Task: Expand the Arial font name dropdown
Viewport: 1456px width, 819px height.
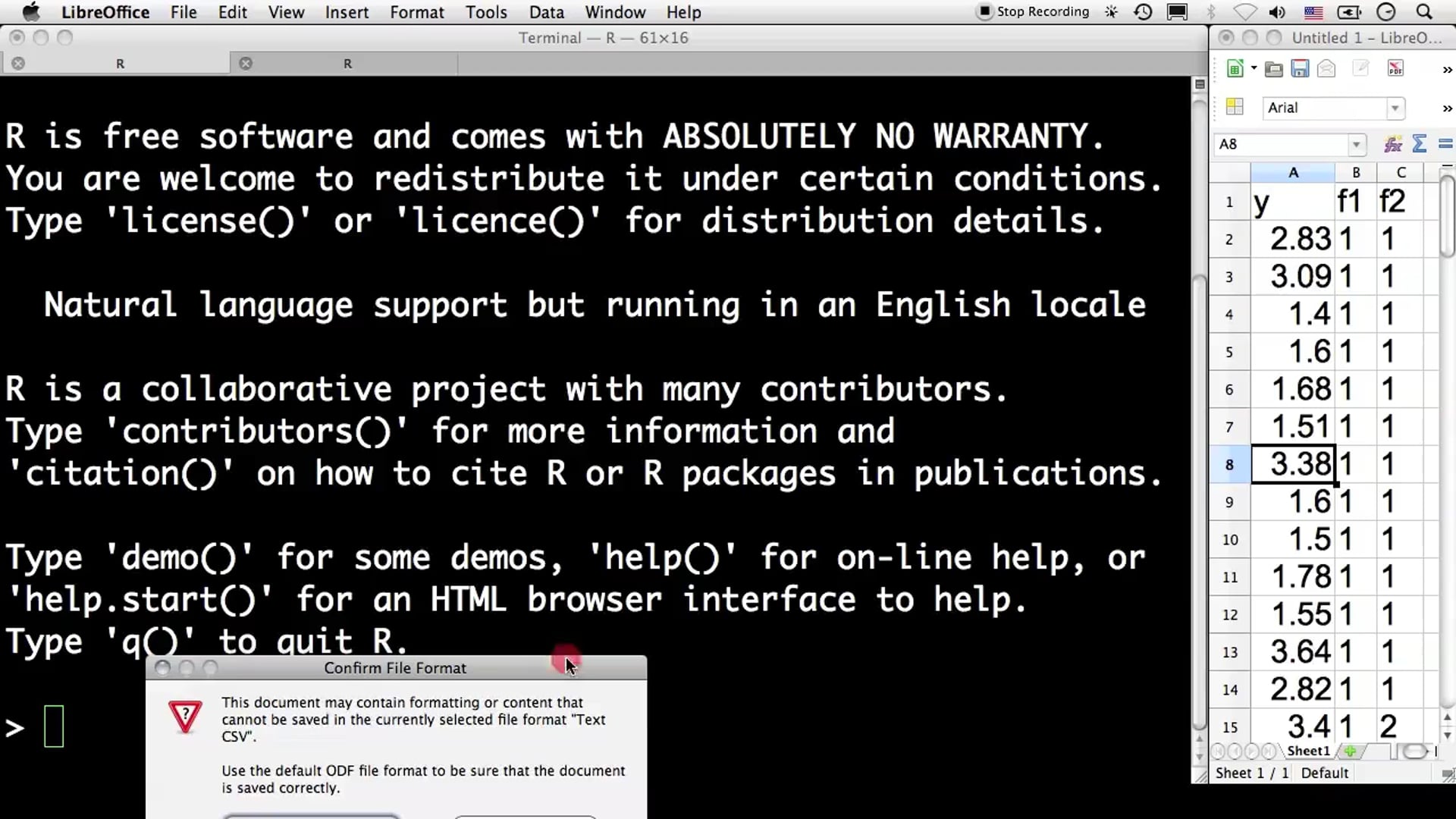Action: (x=1395, y=108)
